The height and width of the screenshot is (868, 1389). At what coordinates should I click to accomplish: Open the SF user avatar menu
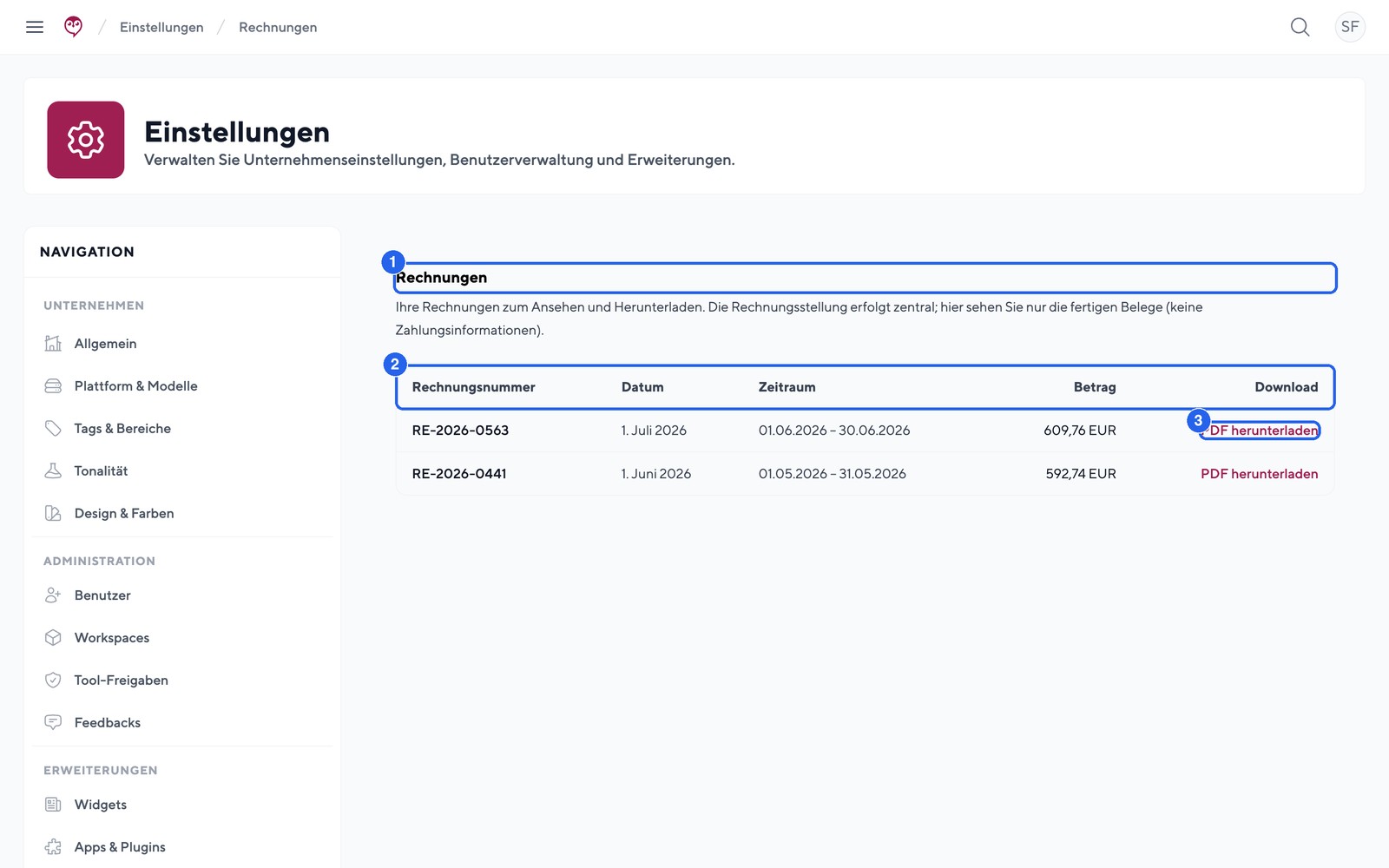[x=1350, y=27]
